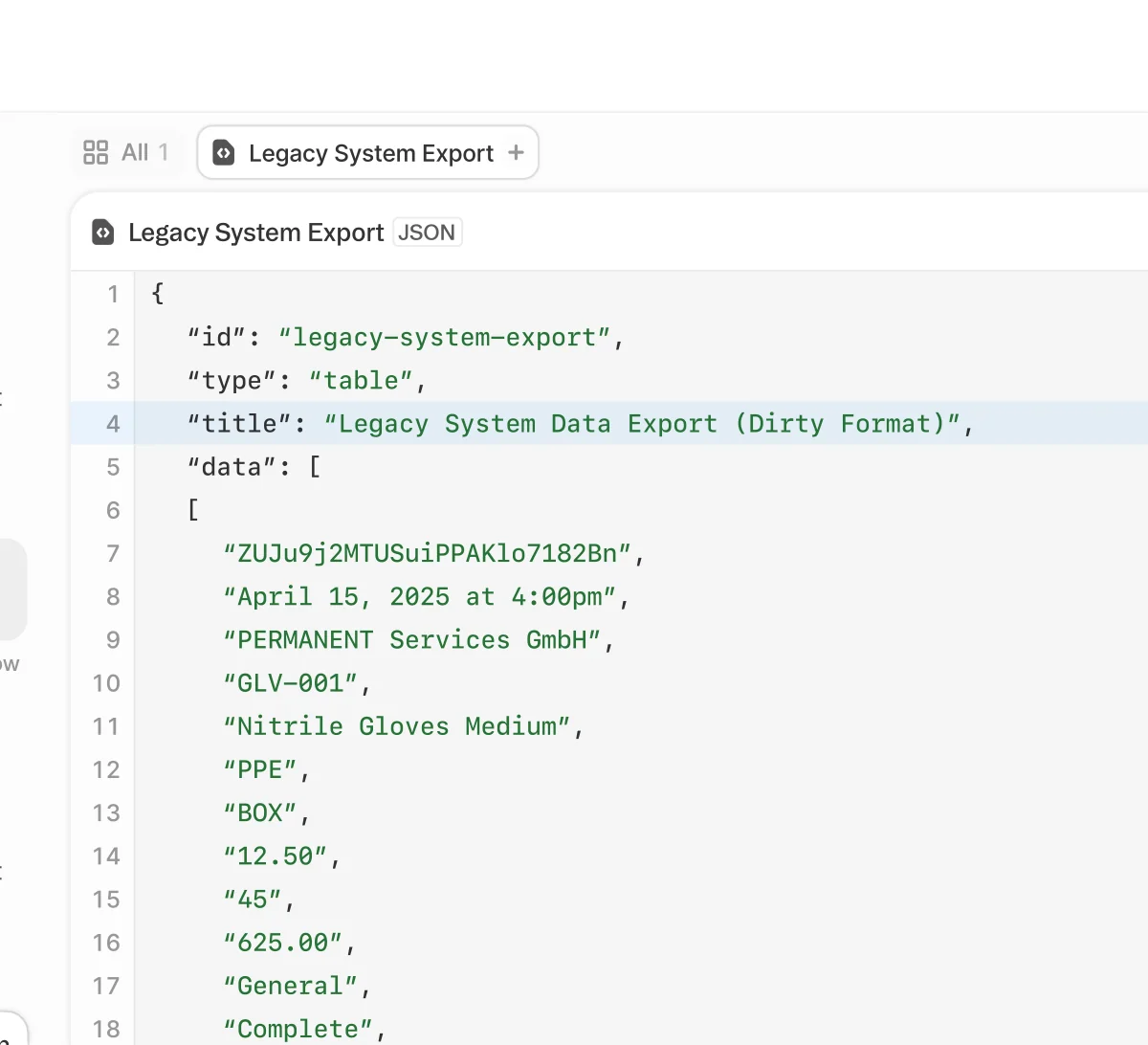The height and width of the screenshot is (1045, 1148).
Task: Place cursor on the opening brace on line 1
Action: click(x=158, y=294)
